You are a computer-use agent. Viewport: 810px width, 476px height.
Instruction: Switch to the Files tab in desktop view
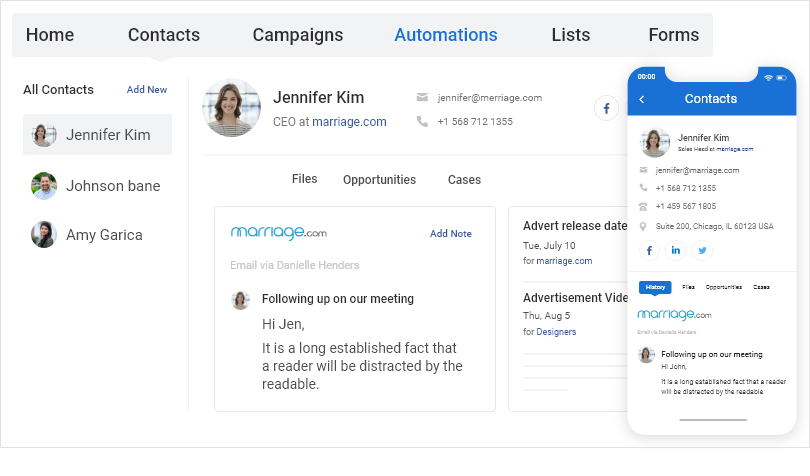[x=304, y=179]
